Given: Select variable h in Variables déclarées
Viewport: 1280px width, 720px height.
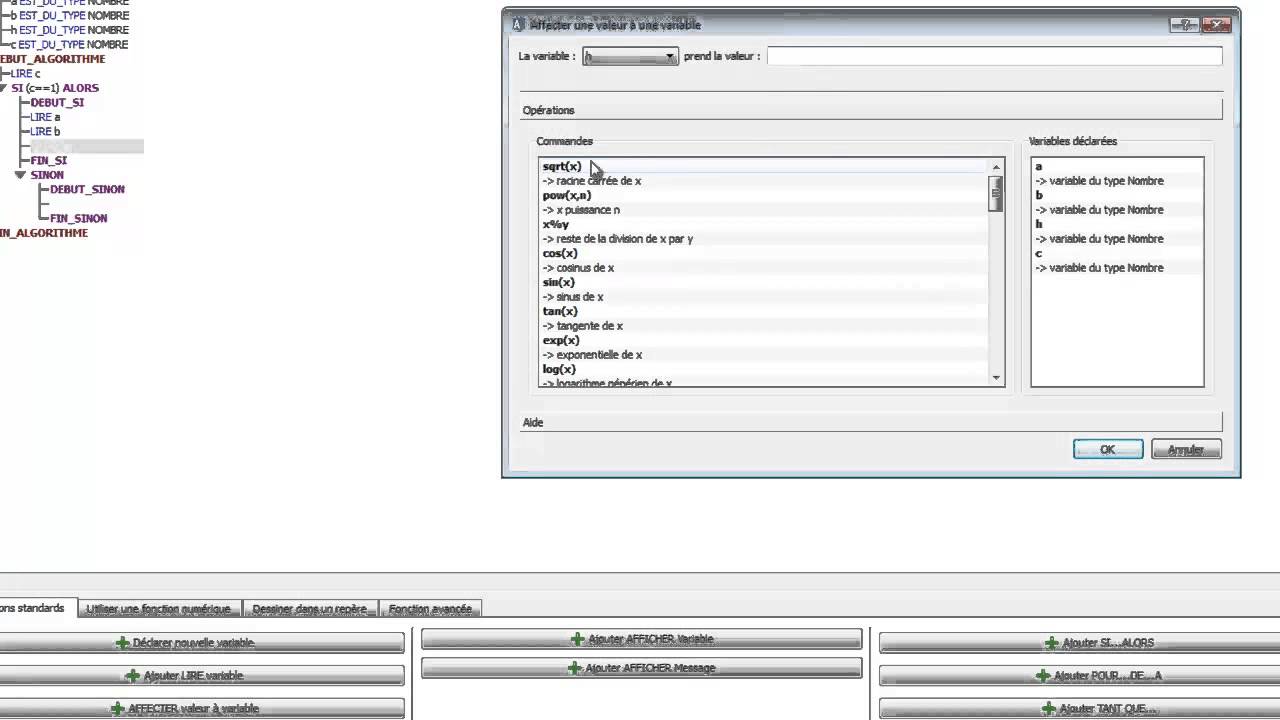Looking at the screenshot, I should click(1038, 224).
